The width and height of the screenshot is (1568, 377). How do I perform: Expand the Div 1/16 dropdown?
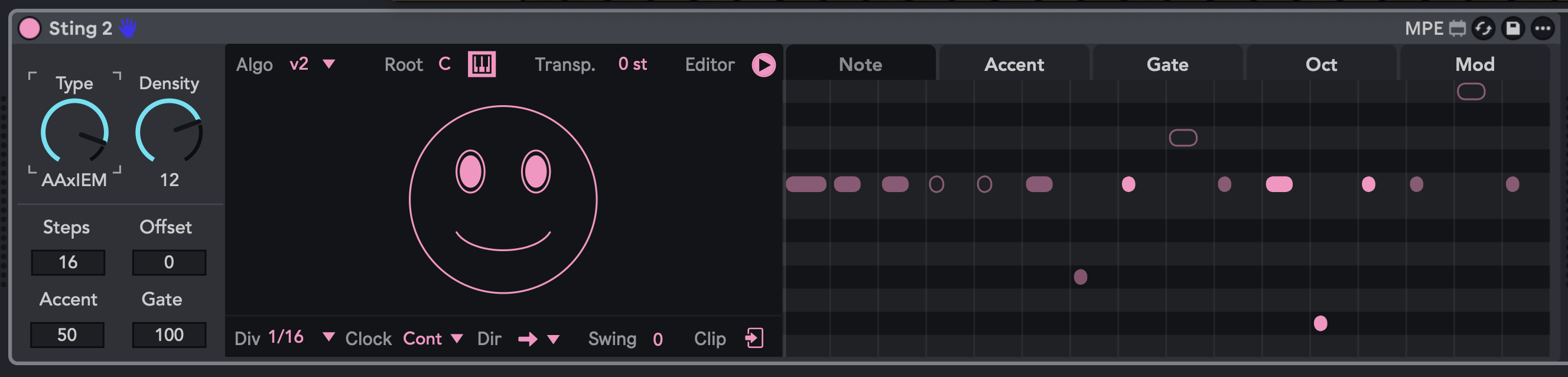tap(328, 337)
